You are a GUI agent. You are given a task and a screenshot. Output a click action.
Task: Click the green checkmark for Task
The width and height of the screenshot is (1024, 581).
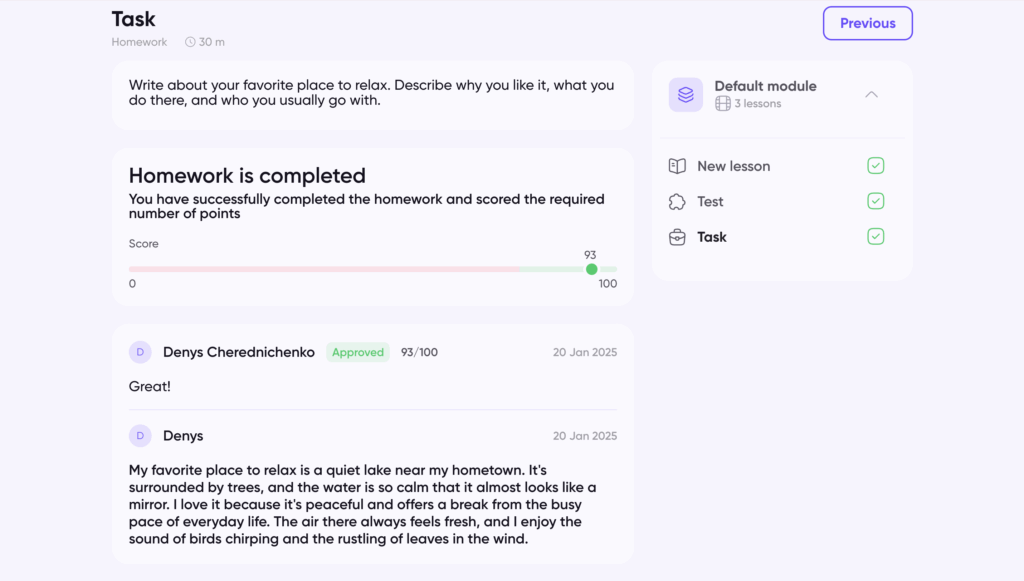pos(876,237)
